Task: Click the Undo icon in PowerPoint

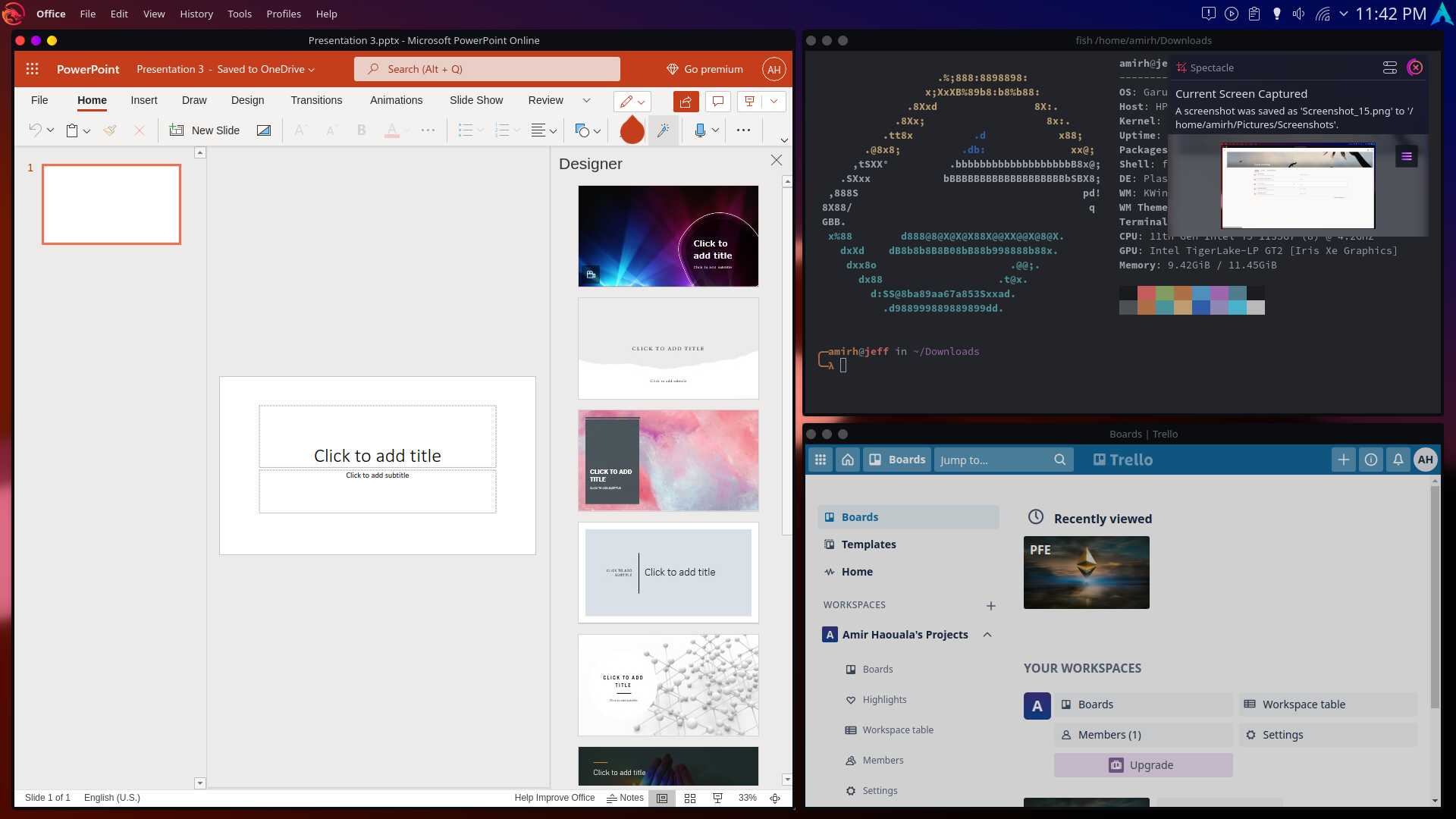Action: pos(35,130)
